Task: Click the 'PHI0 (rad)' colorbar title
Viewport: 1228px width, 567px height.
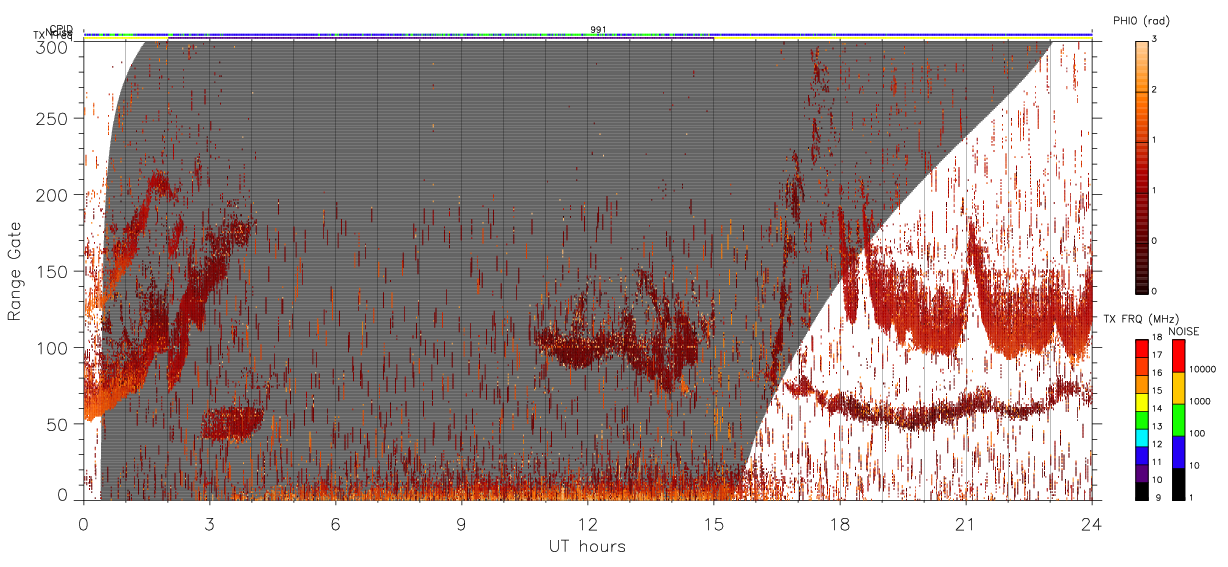Action: (1141, 21)
